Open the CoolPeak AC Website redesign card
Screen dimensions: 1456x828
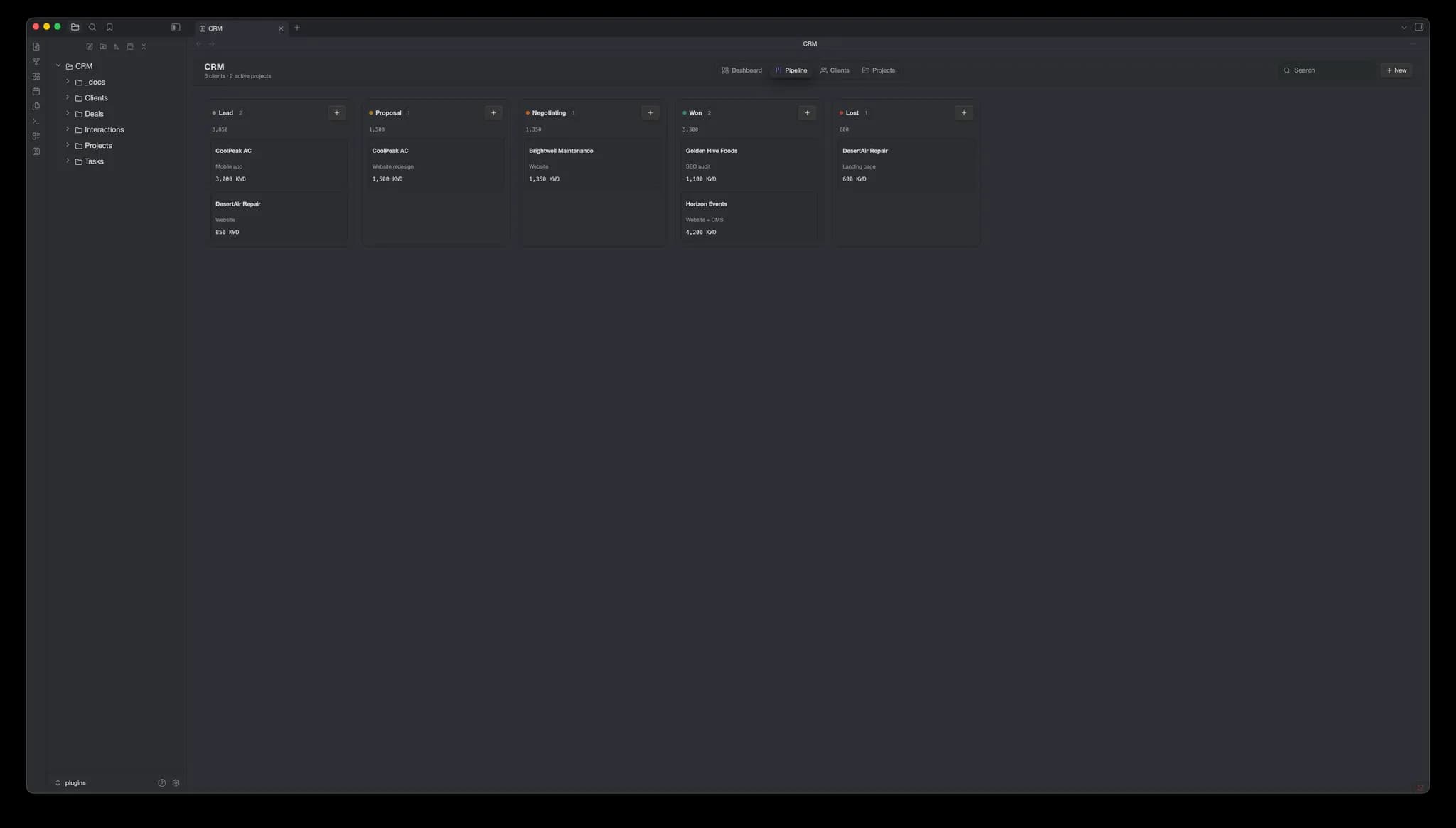tap(436, 164)
